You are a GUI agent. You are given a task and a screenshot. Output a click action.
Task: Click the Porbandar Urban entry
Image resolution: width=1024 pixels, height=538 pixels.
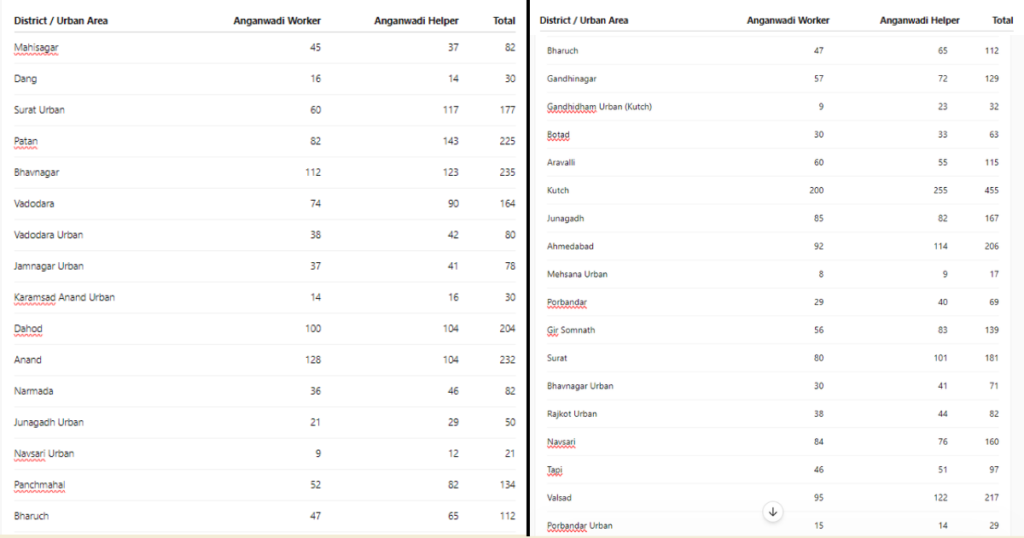tap(579, 526)
